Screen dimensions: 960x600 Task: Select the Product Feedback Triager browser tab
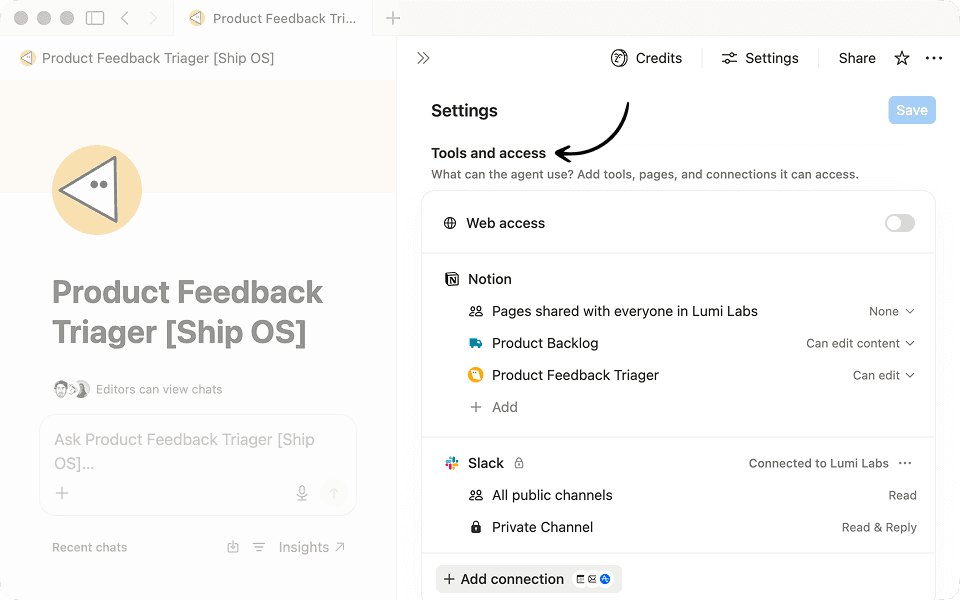pos(273,18)
